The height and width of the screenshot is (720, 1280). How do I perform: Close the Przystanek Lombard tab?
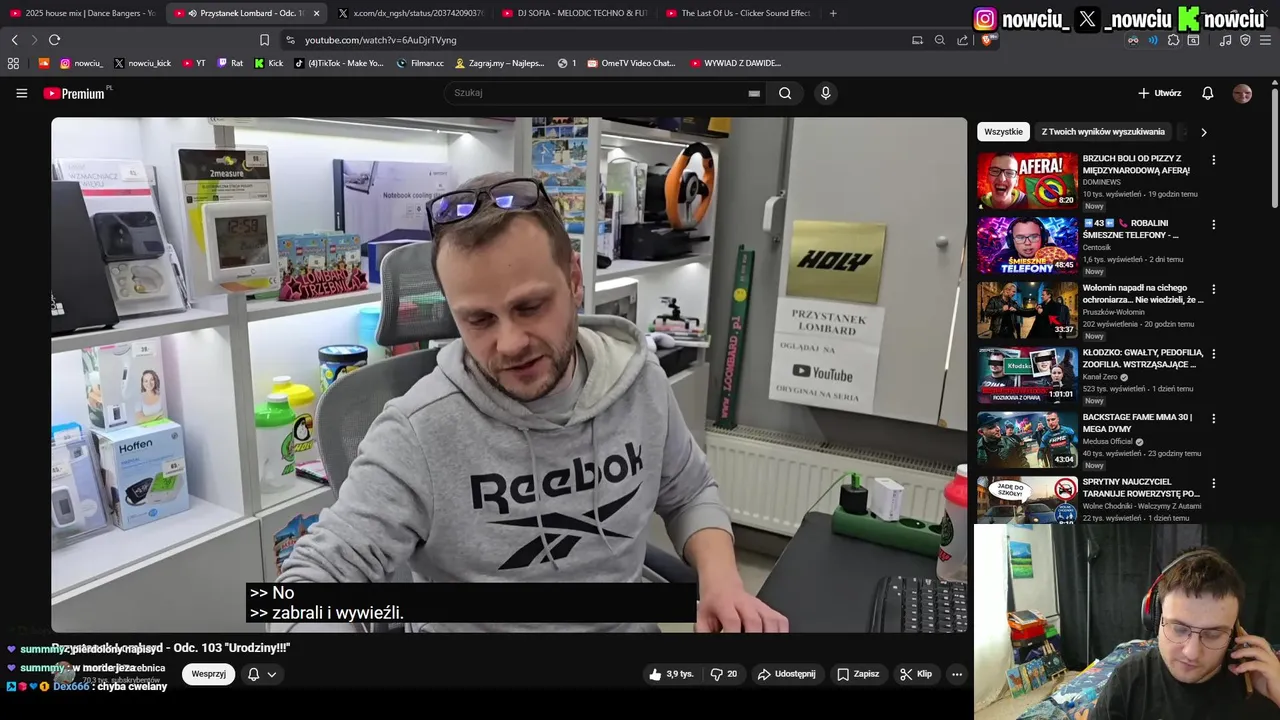click(x=316, y=13)
